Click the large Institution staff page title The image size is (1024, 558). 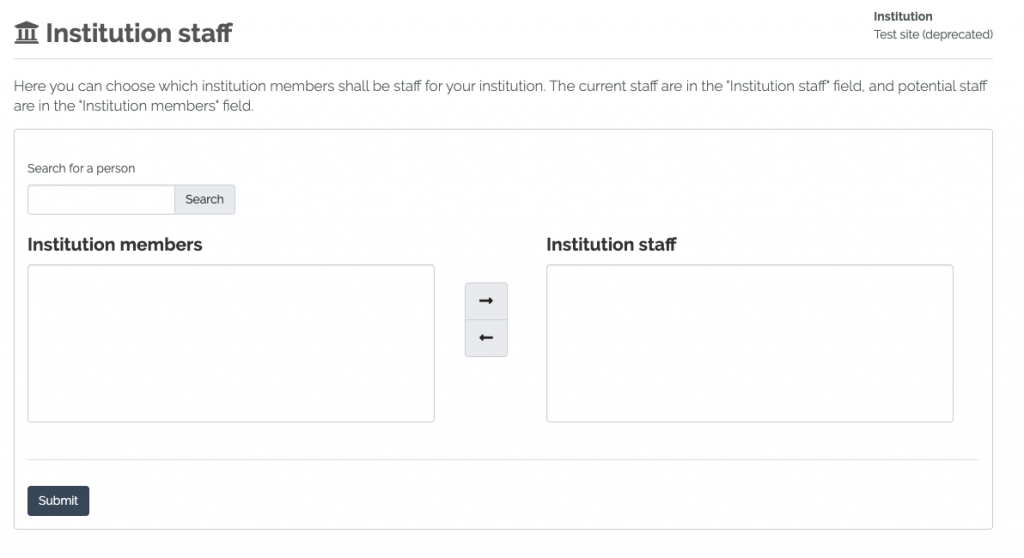139,34
